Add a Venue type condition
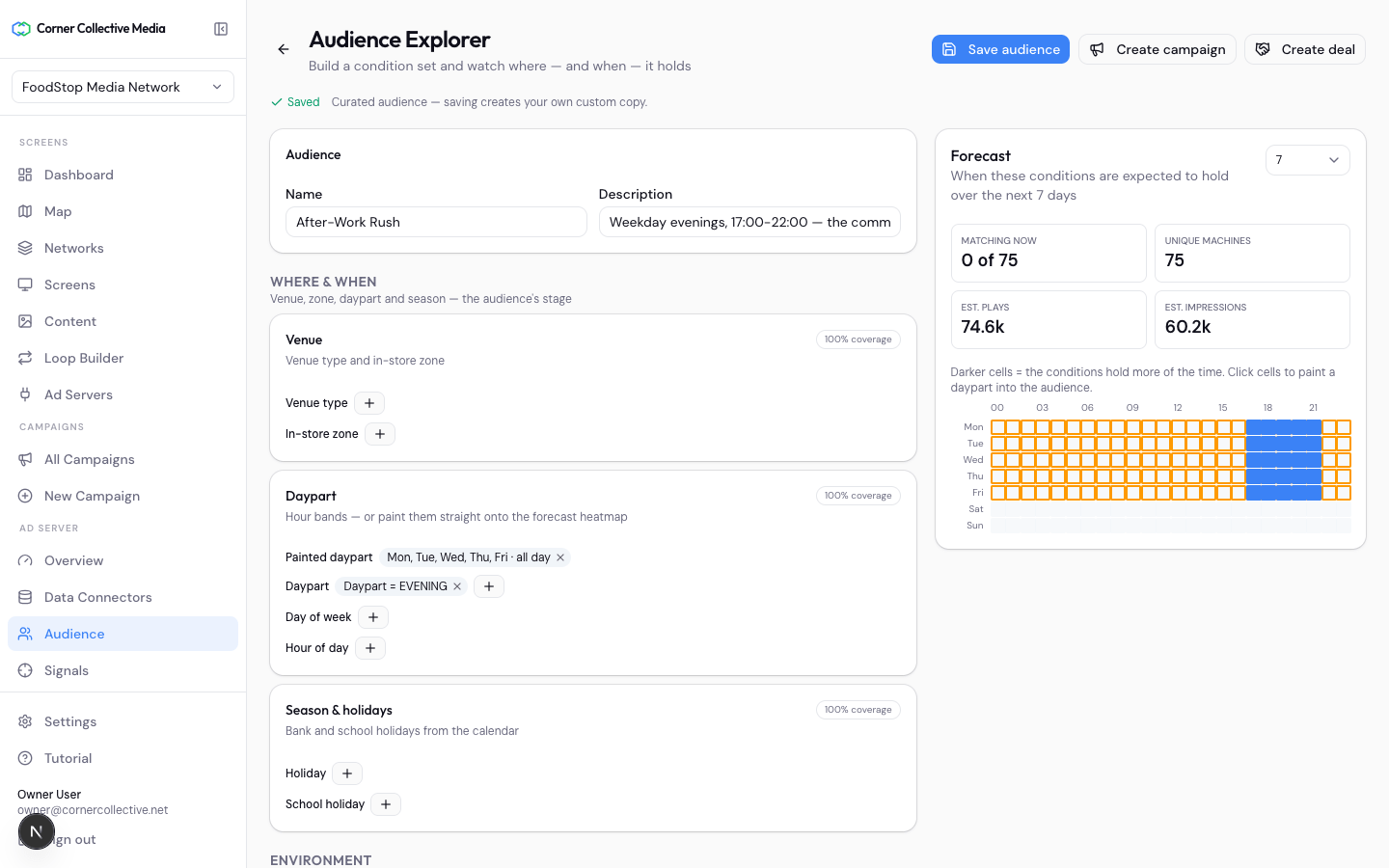This screenshot has height=868, width=1389. 369,403
